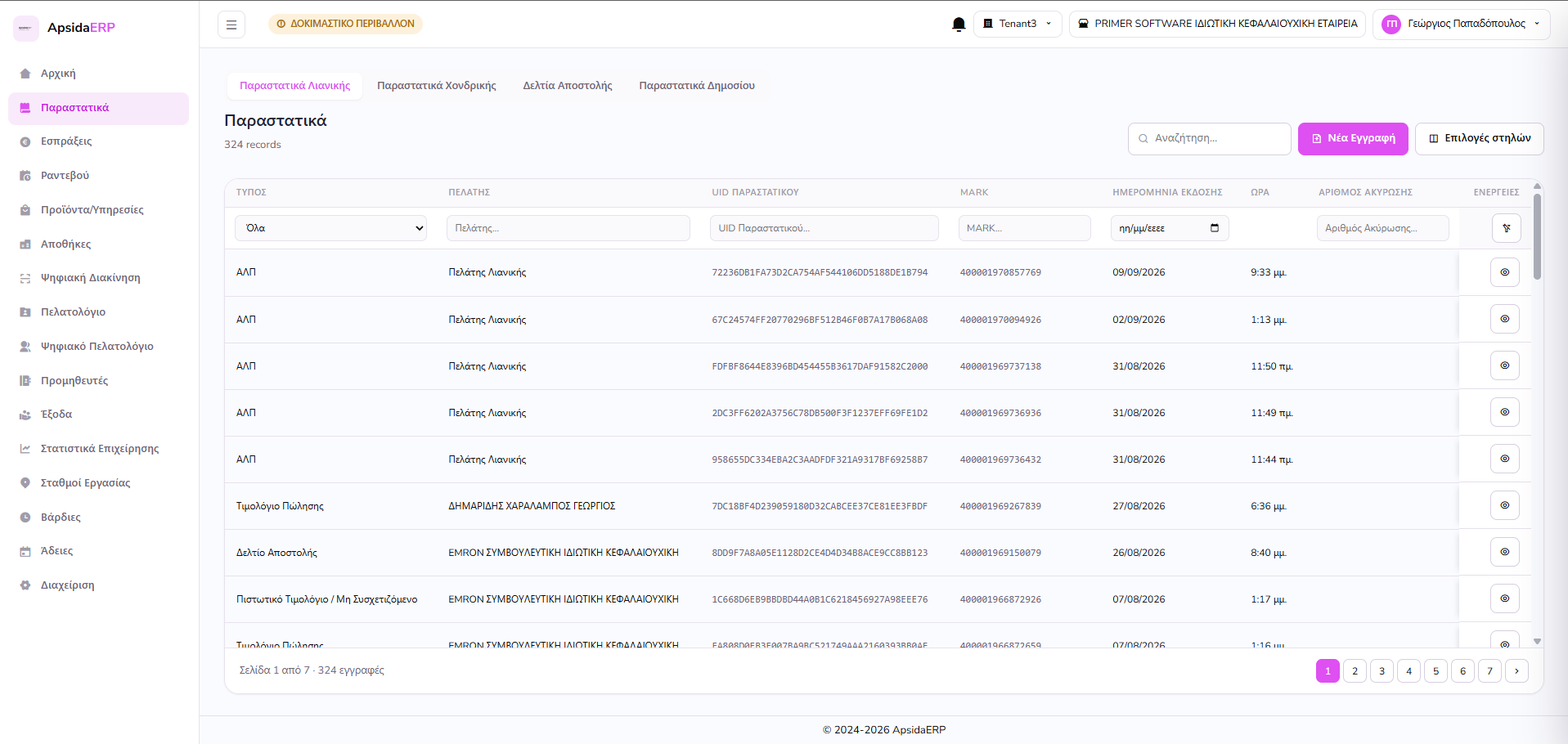The width and height of the screenshot is (1568, 744).
Task: Clear filters with the filter reset icon
Action: point(1506,228)
